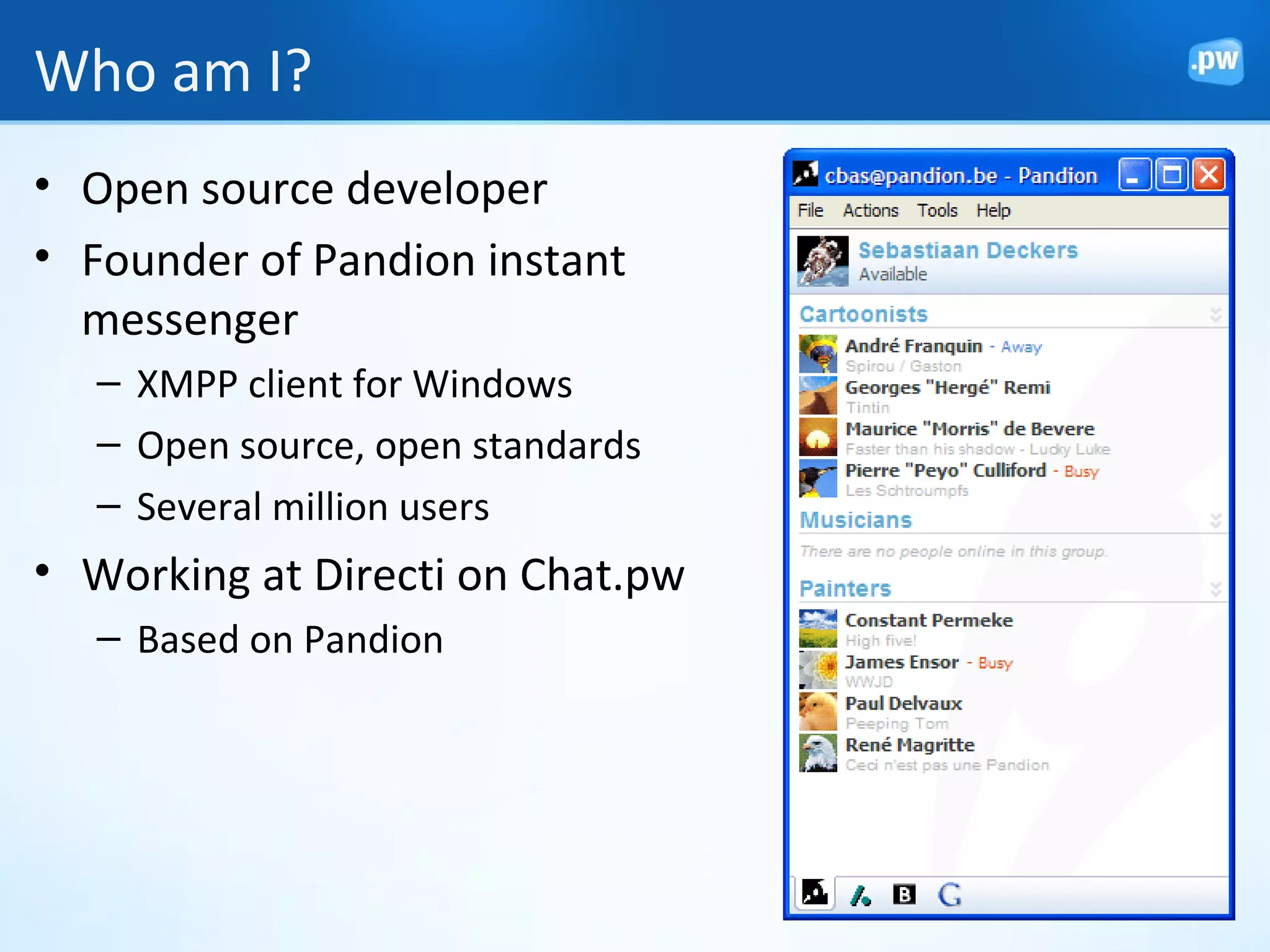This screenshot has height=952, width=1270.
Task: Select the Cartoonists group header
Action: tap(864, 314)
